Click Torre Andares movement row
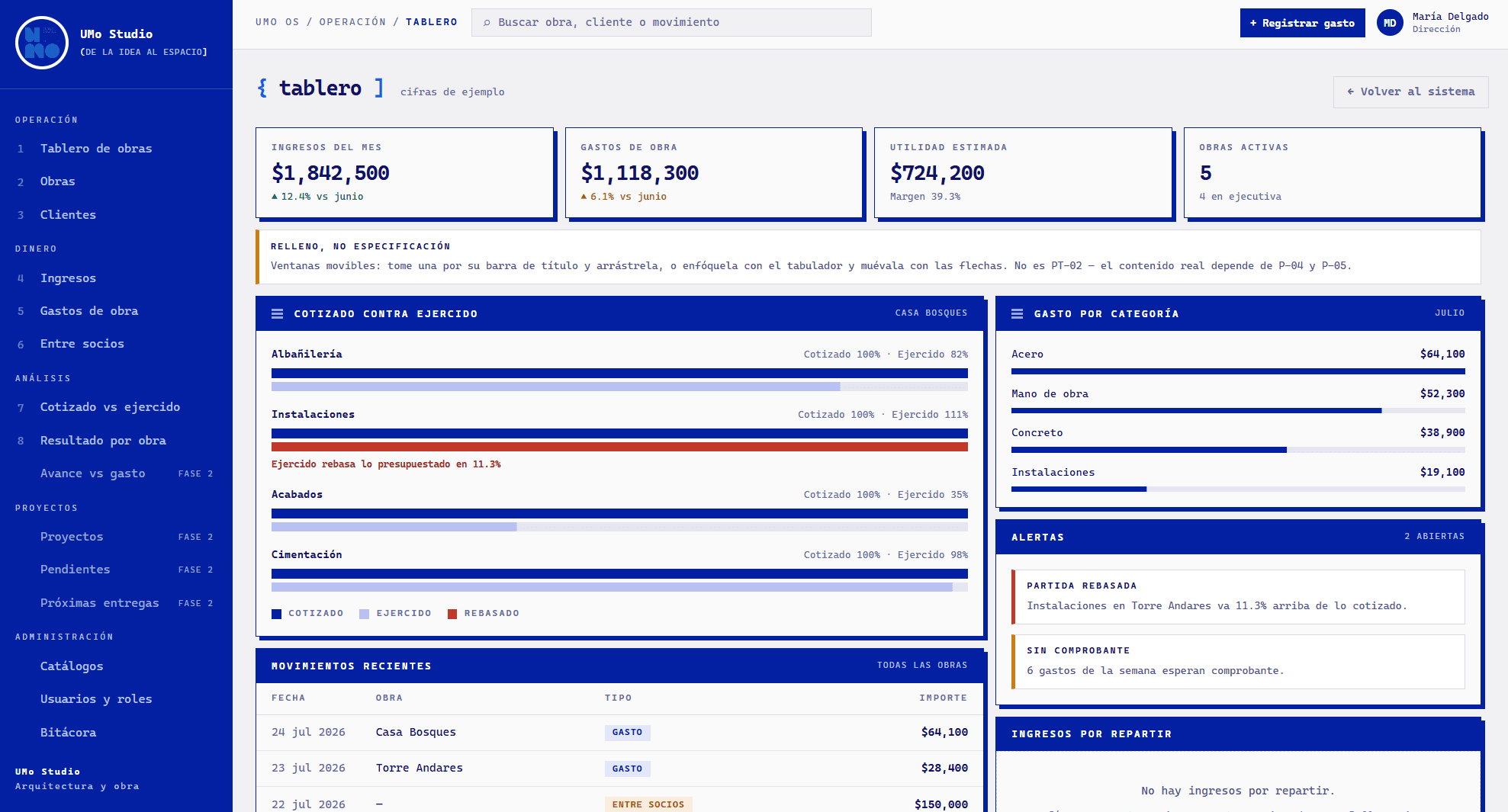 coord(619,769)
